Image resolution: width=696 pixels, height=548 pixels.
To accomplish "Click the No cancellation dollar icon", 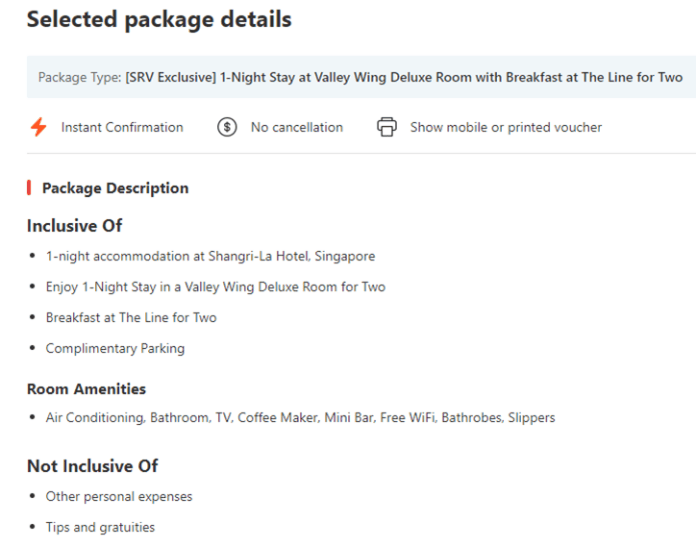I will [227, 127].
